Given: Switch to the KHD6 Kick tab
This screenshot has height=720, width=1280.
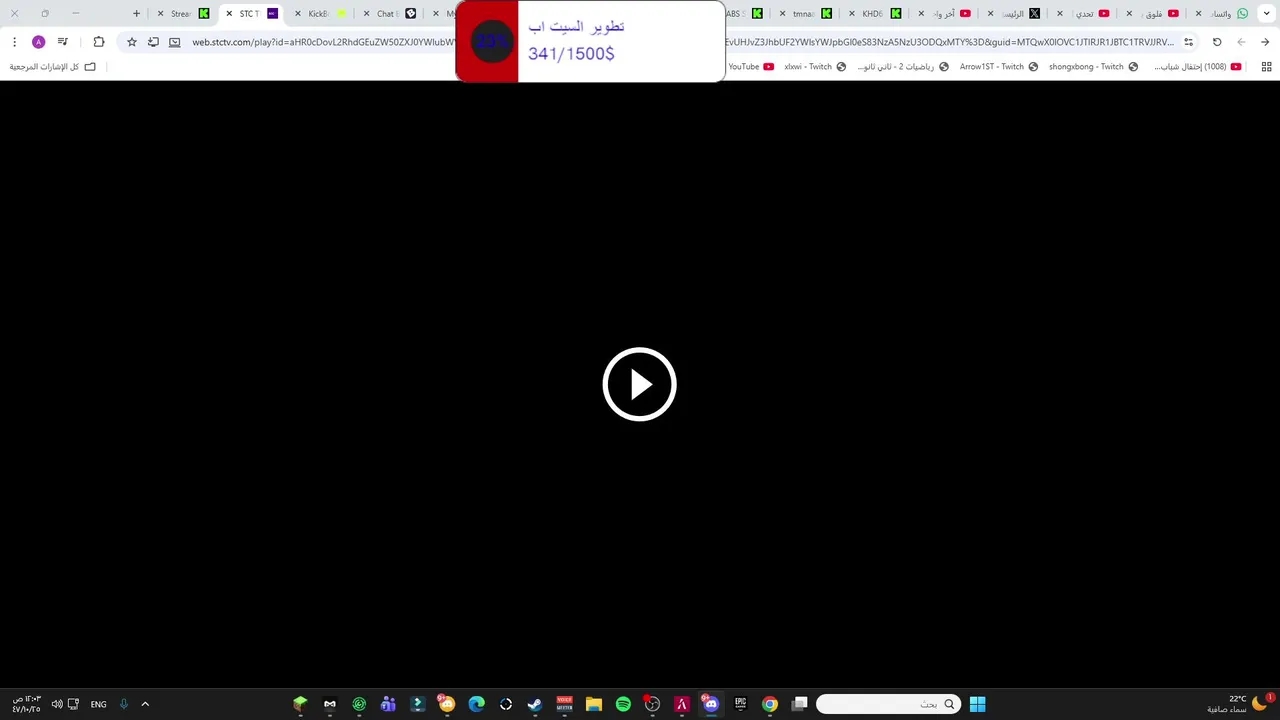Looking at the screenshot, I should click(874, 14).
